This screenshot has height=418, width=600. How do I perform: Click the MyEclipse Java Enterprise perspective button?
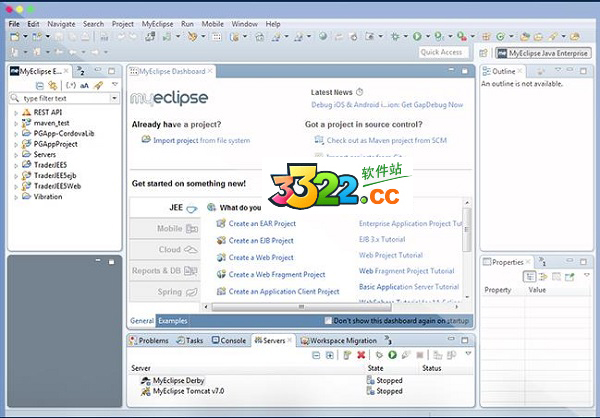point(543,53)
